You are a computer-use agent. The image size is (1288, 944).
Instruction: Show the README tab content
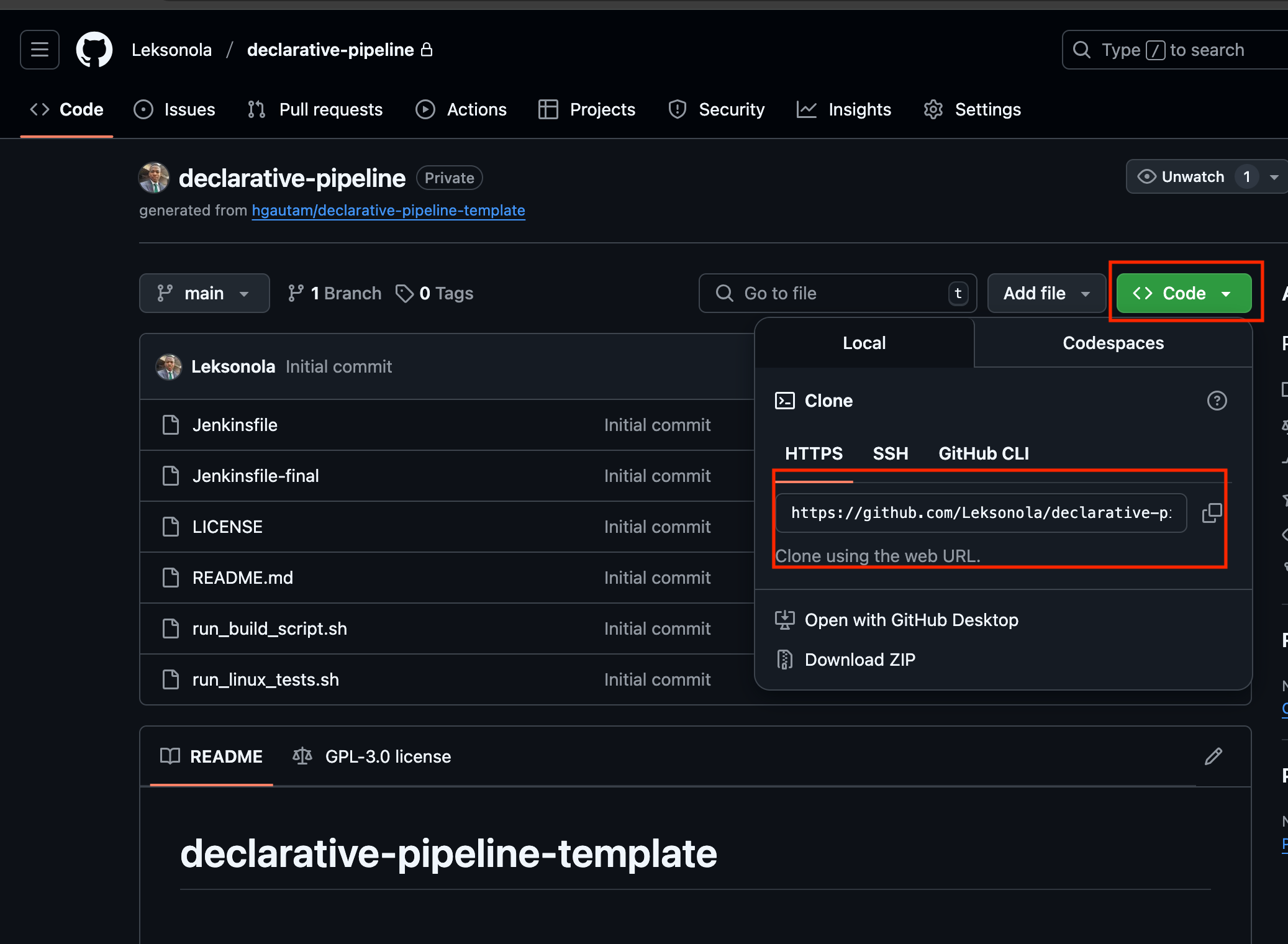[211, 756]
